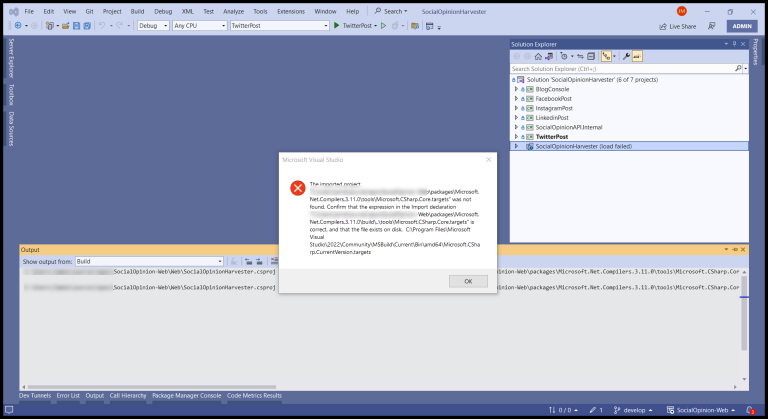Screen dimensions: 768x419
Task: Switch views icon in Solution Explorer
Action: click(549, 56)
